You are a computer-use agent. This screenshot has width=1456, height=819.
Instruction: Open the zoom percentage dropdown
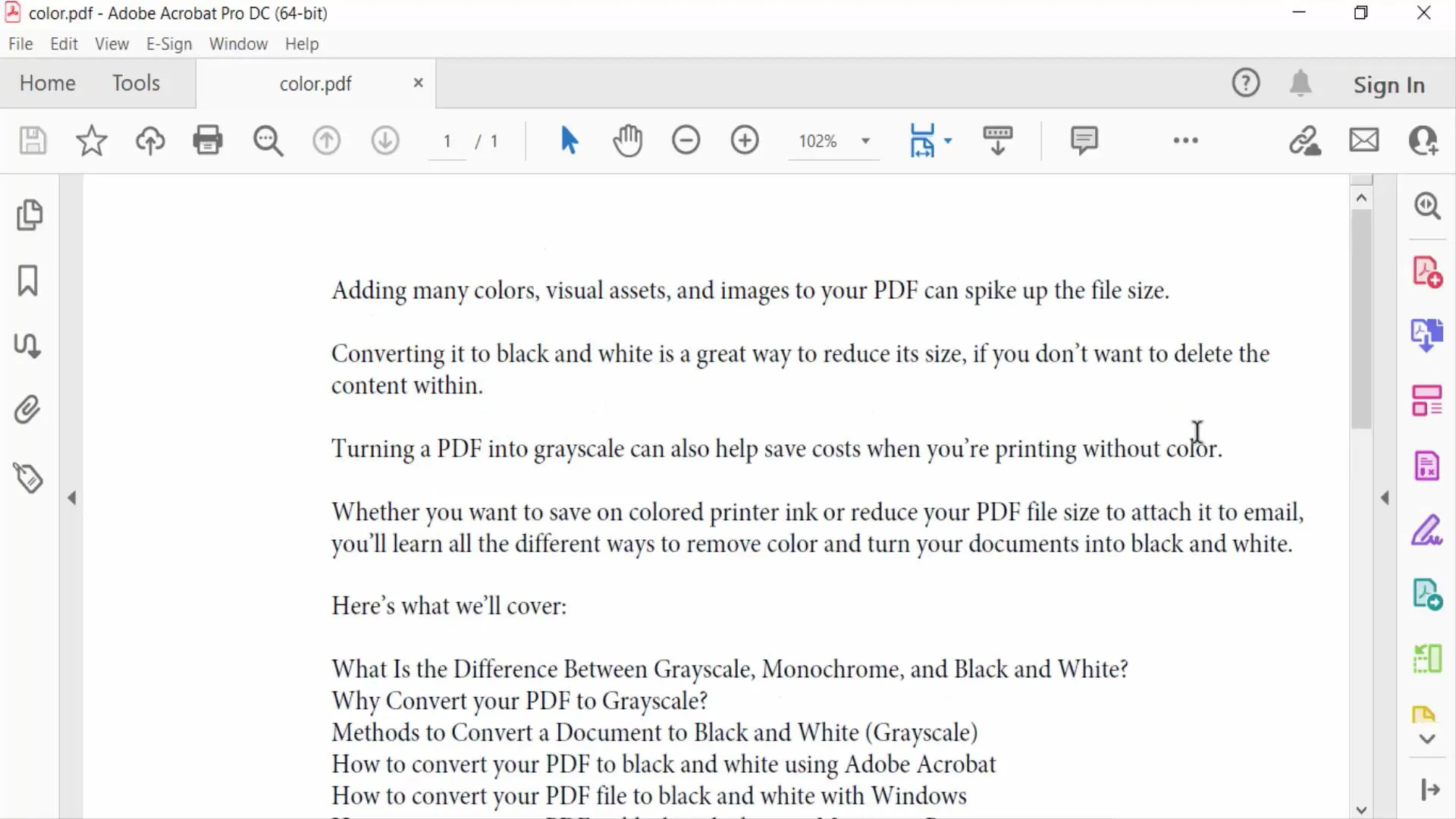[866, 141]
